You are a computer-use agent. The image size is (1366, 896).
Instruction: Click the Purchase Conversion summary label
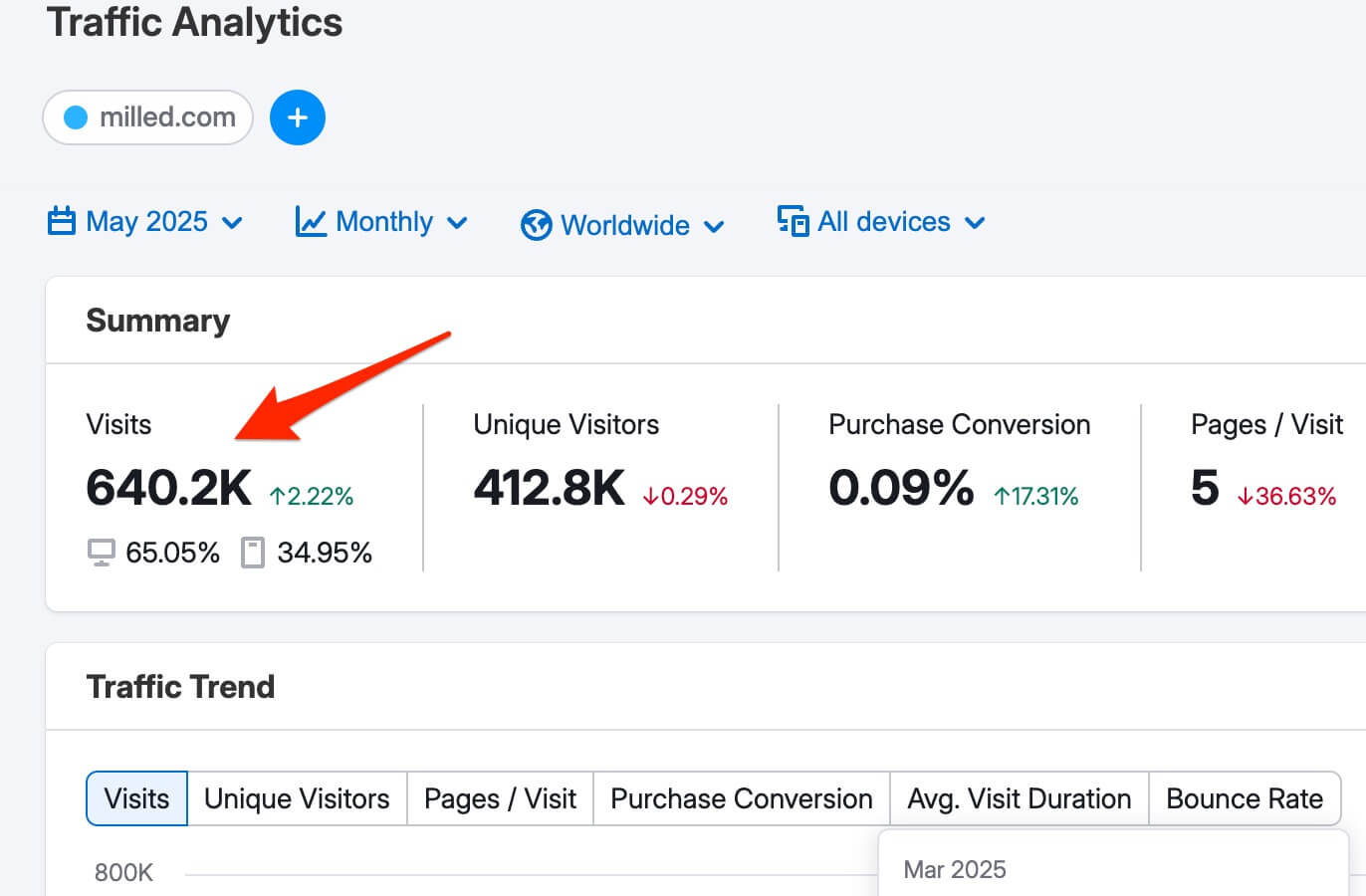tap(960, 424)
